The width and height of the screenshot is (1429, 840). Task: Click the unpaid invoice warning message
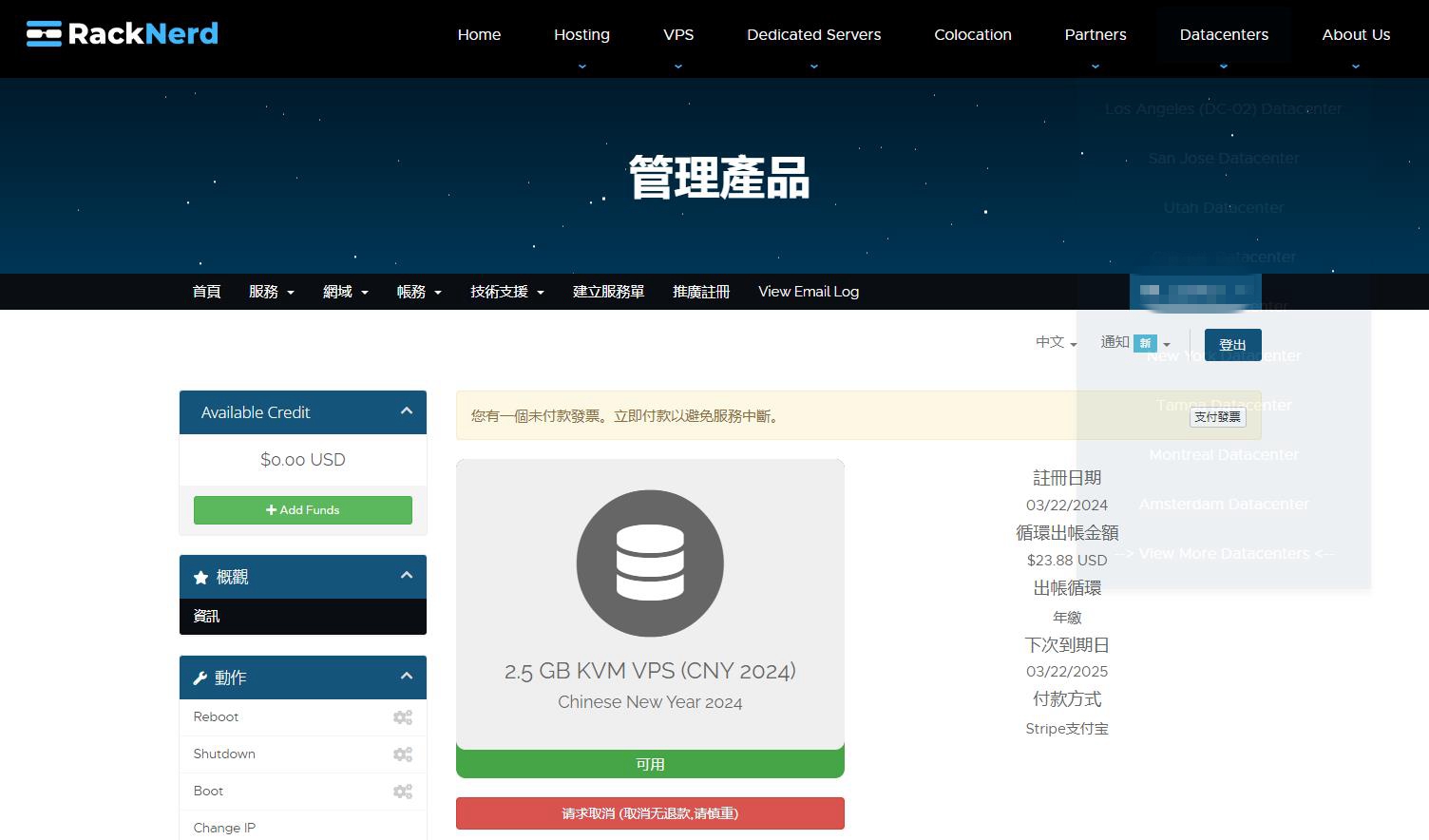(x=627, y=416)
